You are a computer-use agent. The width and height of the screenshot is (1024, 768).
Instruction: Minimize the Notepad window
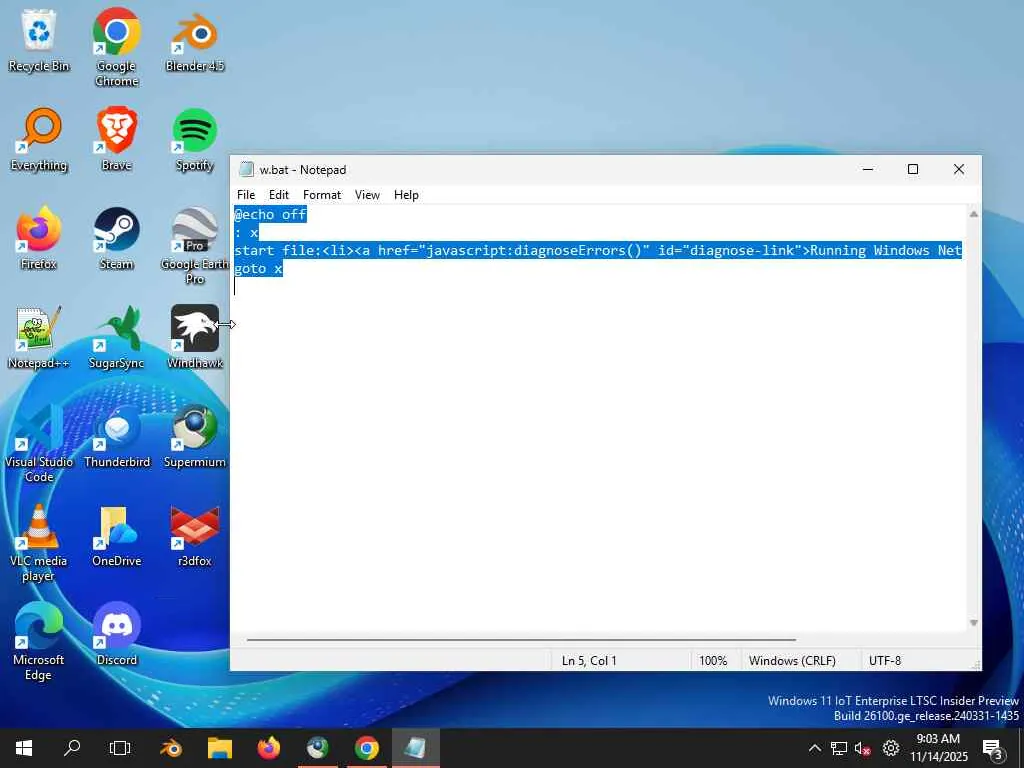tap(868, 170)
